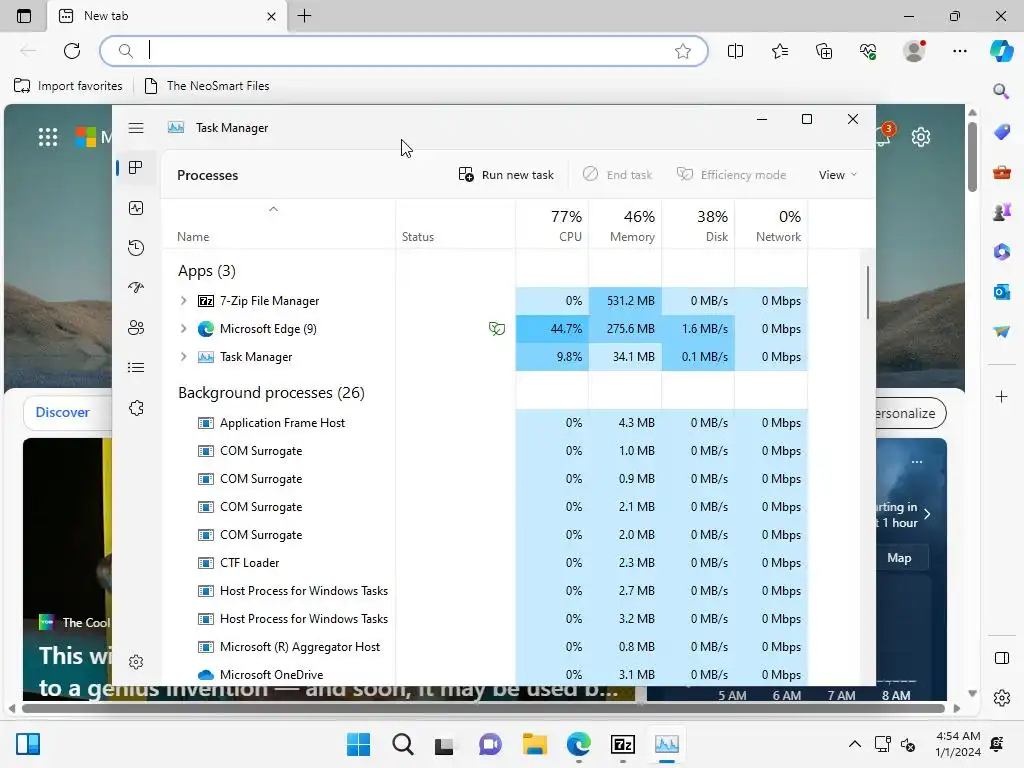Add page to favorites star in address bar
Viewport: 1024px width, 768px height.
pos(682,51)
